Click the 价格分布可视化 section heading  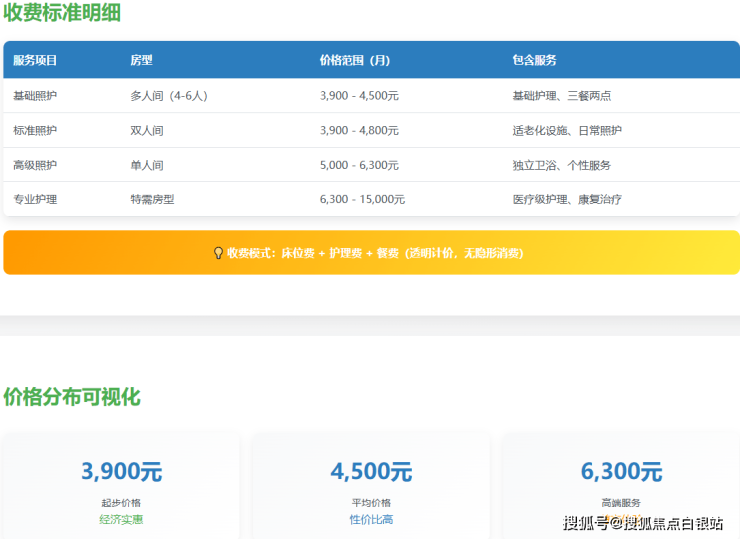tap(72, 397)
